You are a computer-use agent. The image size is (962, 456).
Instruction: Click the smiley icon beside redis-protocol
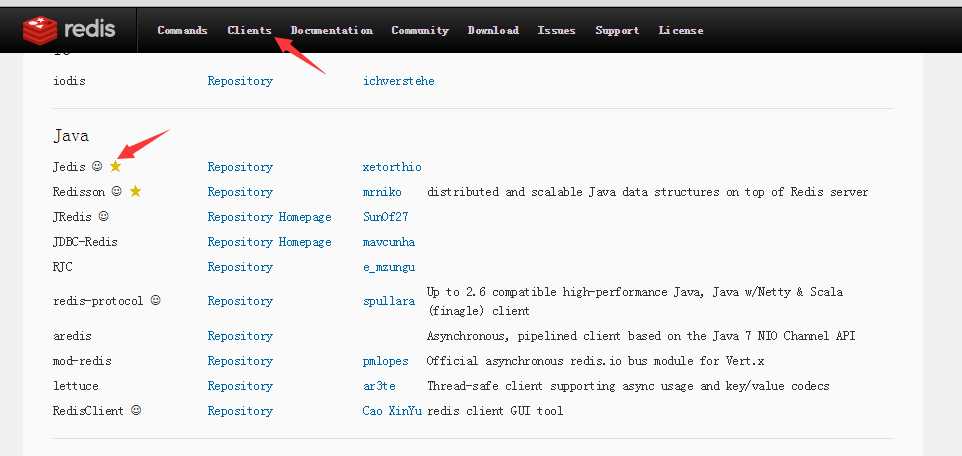pos(155,301)
